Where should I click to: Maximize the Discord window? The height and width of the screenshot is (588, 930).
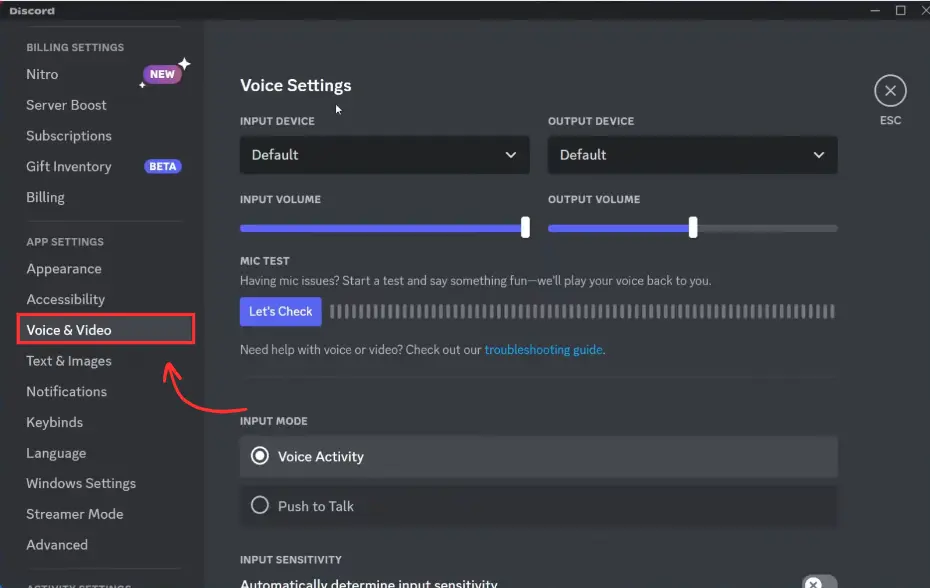[900, 10]
